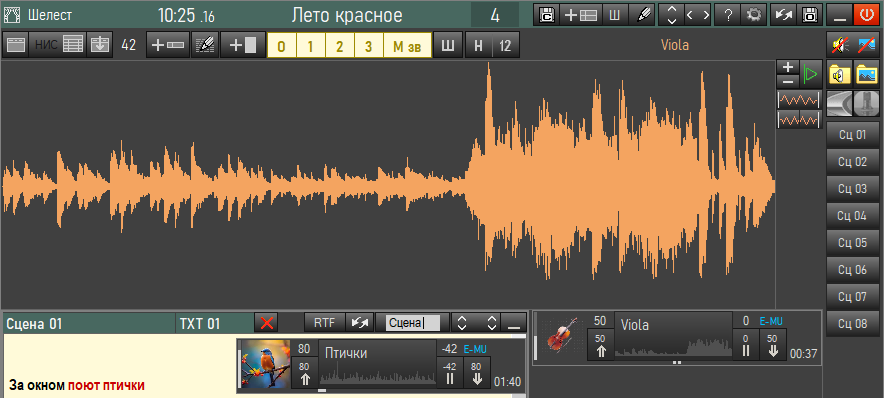Go to scene Сц 04
The image size is (884, 398).
click(852, 216)
